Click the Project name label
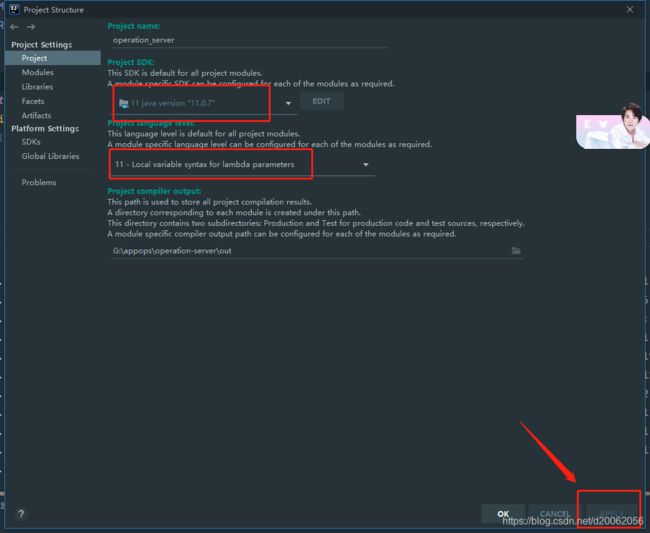The height and width of the screenshot is (533, 650). click(133, 26)
